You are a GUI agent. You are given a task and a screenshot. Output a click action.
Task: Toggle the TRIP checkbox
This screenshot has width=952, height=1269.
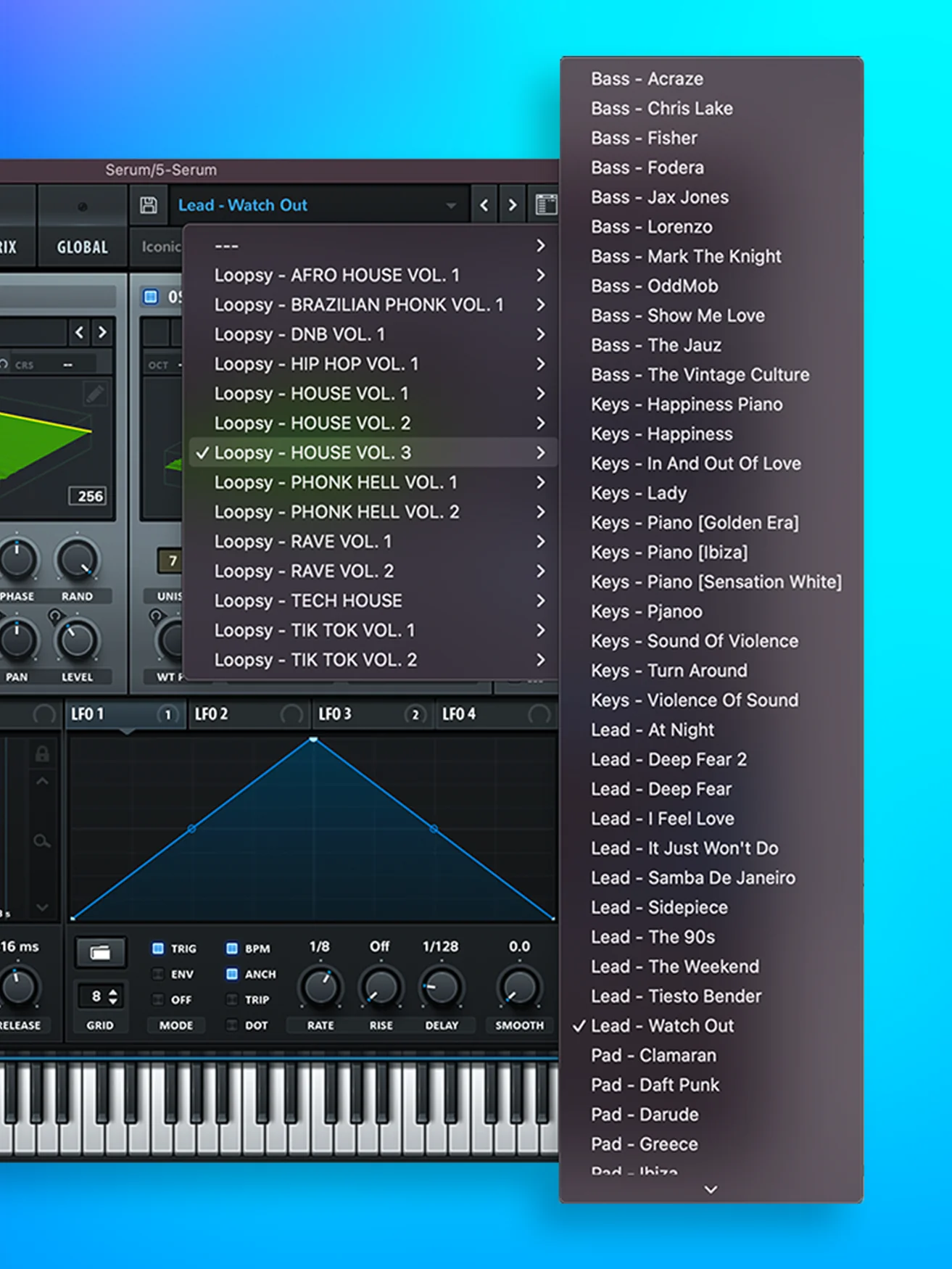231,999
